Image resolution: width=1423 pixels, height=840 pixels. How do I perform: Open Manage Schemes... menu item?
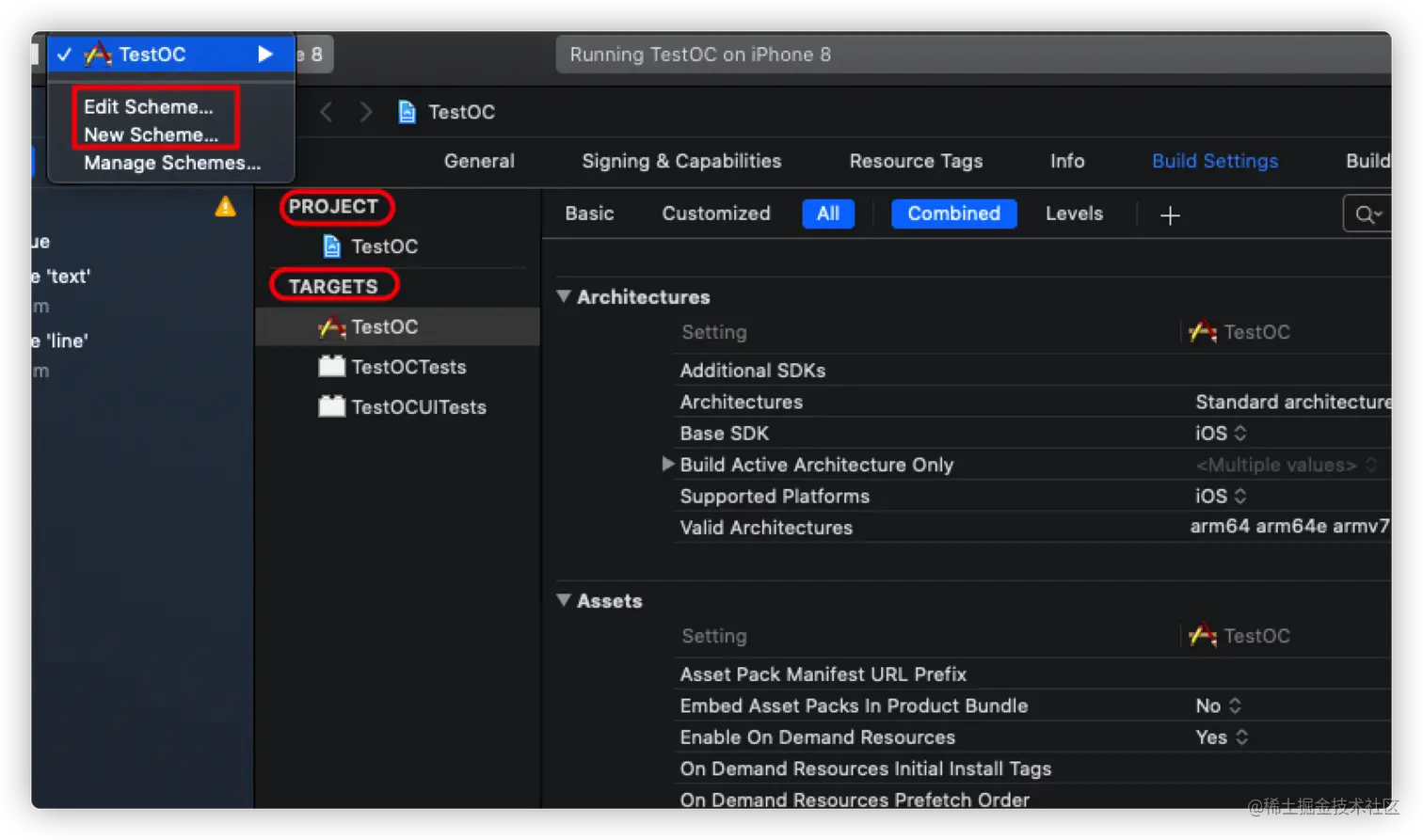pyautogui.click(x=172, y=163)
